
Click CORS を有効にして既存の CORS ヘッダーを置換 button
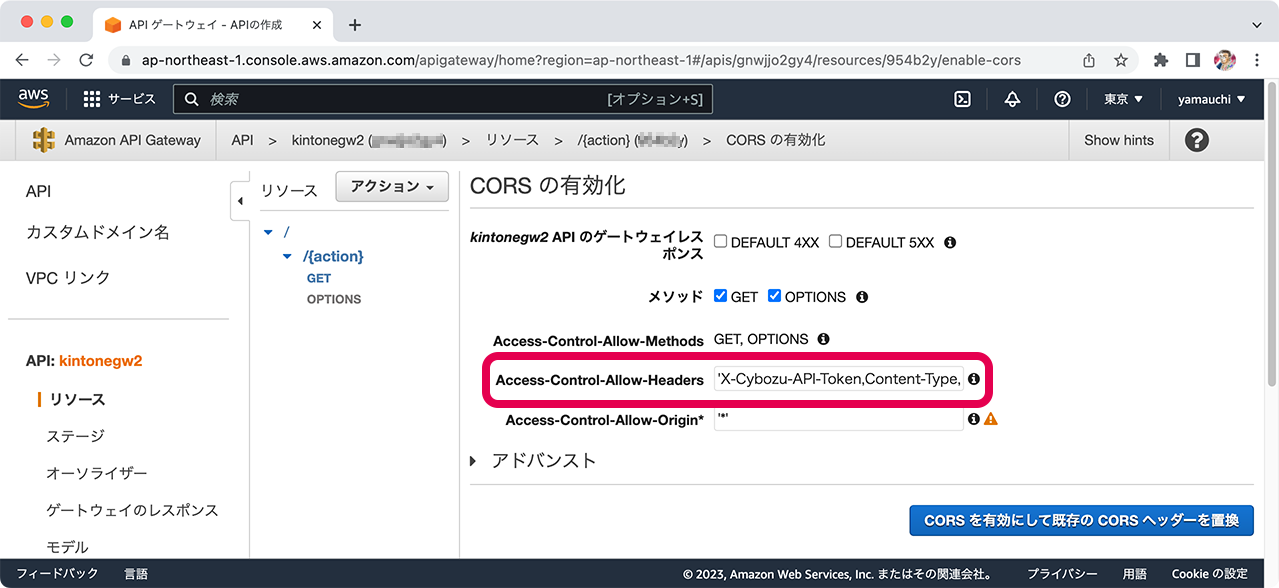[x=1081, y=520]
